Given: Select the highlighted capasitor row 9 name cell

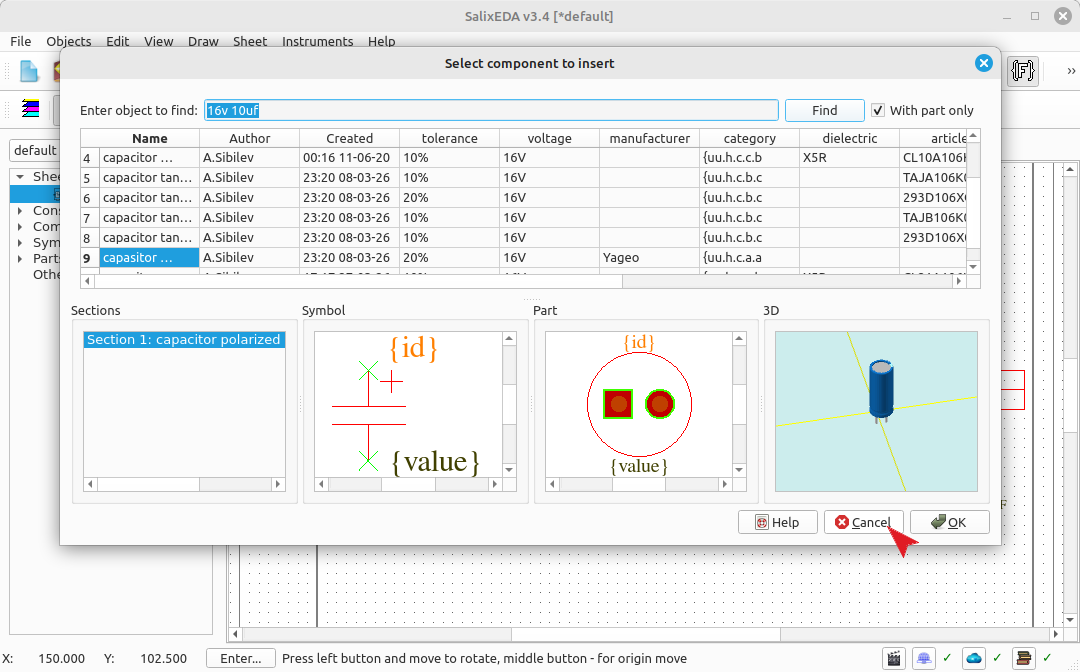Looking at the screenshot, I should click(149, 258).
